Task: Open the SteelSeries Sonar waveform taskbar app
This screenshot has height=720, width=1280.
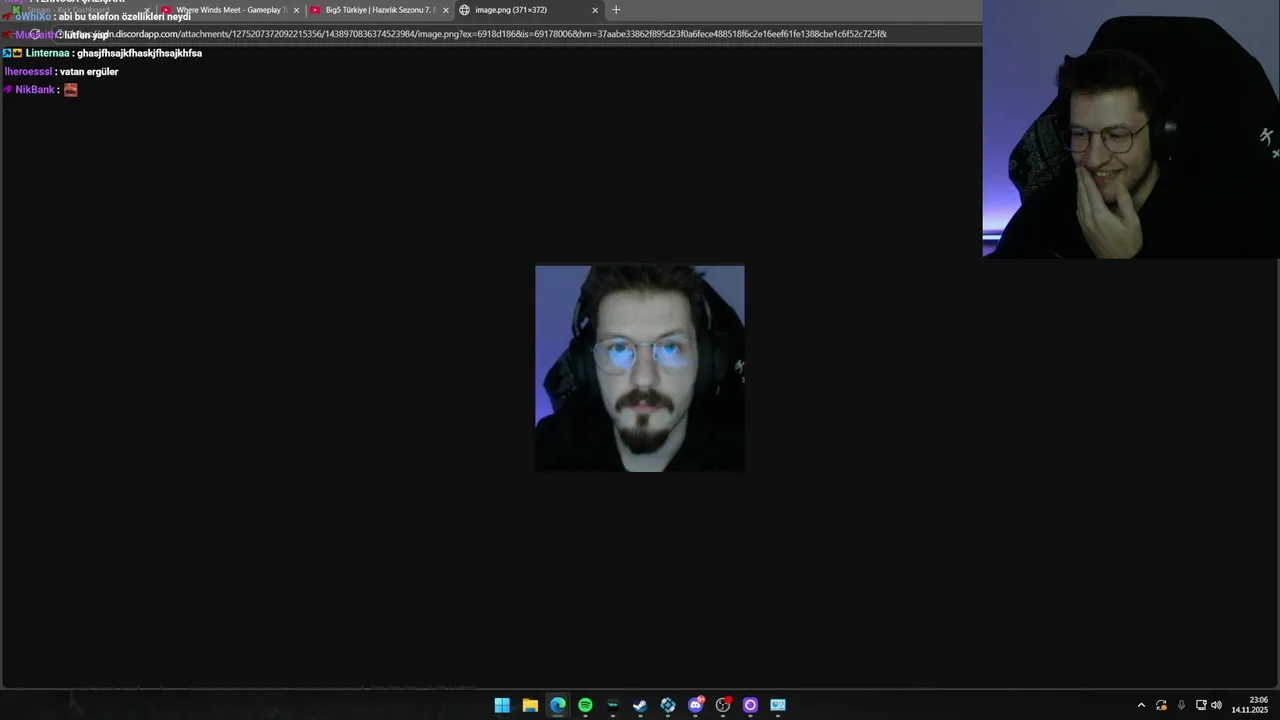Action: 613,705
